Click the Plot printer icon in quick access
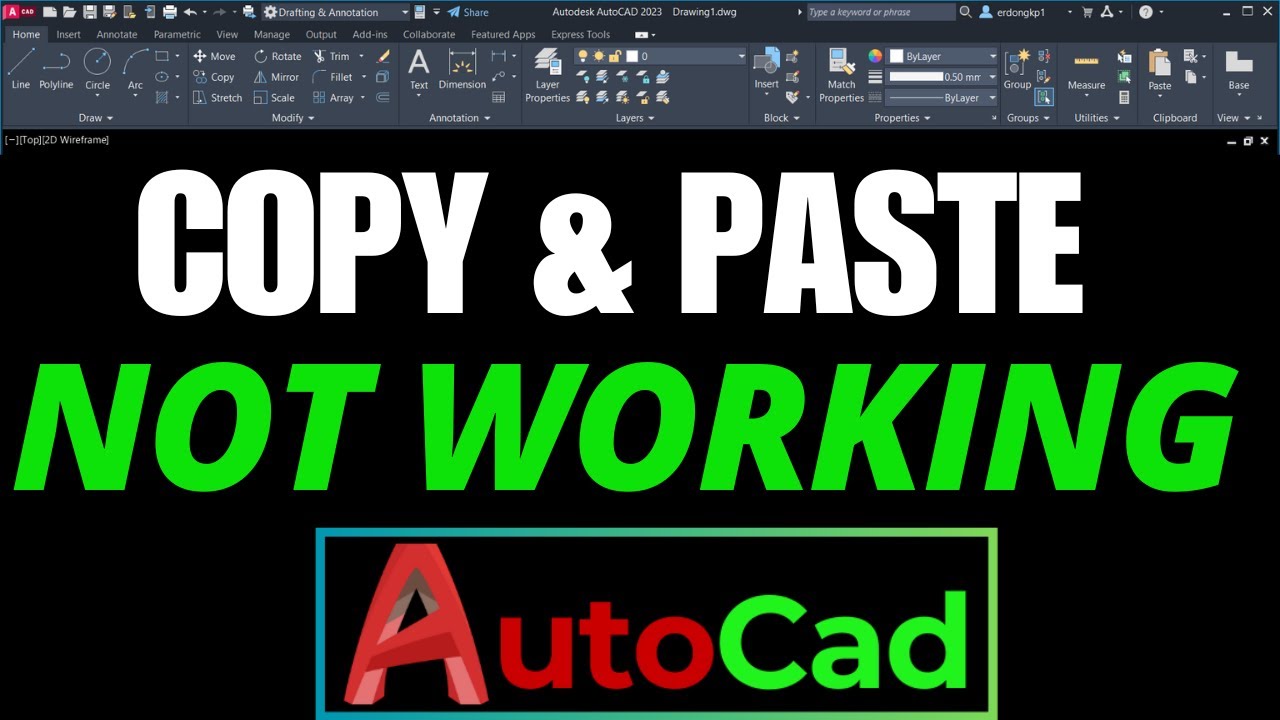The width and height of the screenshot is (1280, 720). [x=169, y=12]
